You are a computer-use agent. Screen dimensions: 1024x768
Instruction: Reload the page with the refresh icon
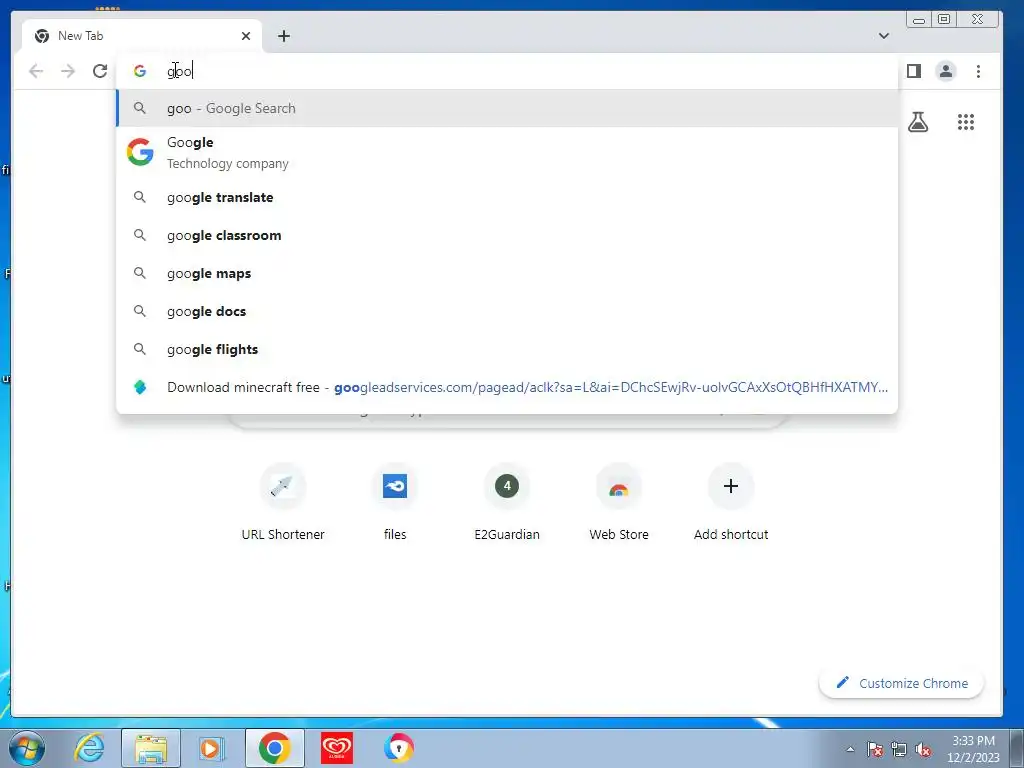(x=100, y=71)
